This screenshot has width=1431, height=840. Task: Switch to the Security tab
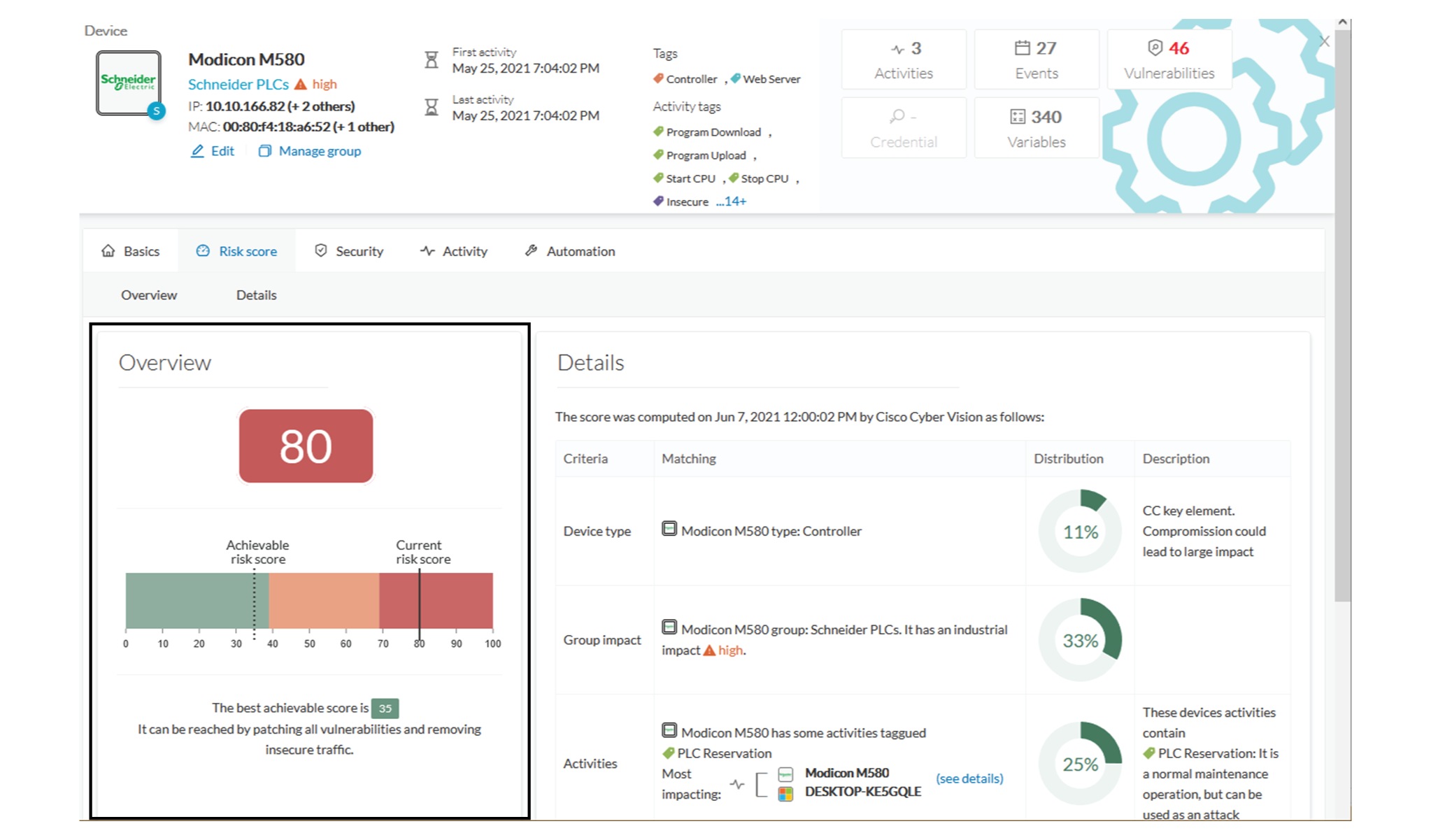(x=349, y=251)
